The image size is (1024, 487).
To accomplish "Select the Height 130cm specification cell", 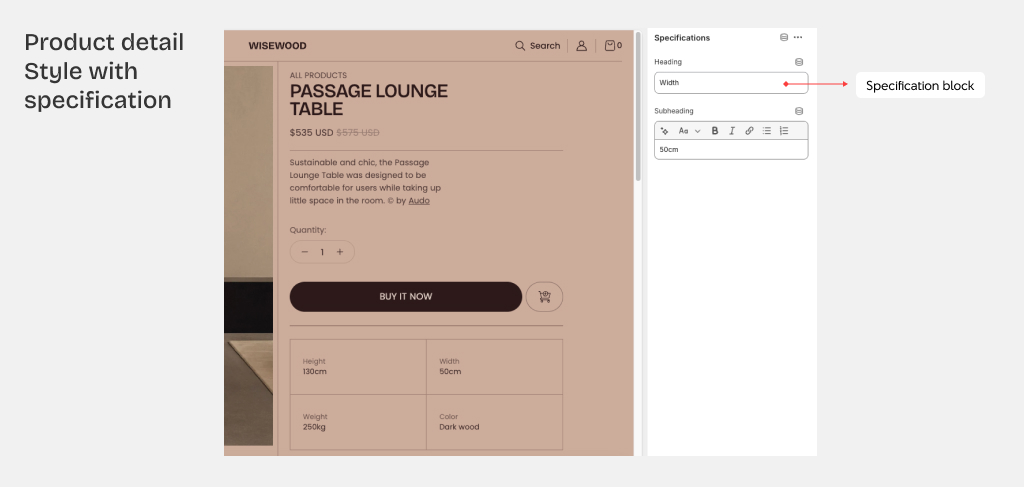I will point(358,367).
